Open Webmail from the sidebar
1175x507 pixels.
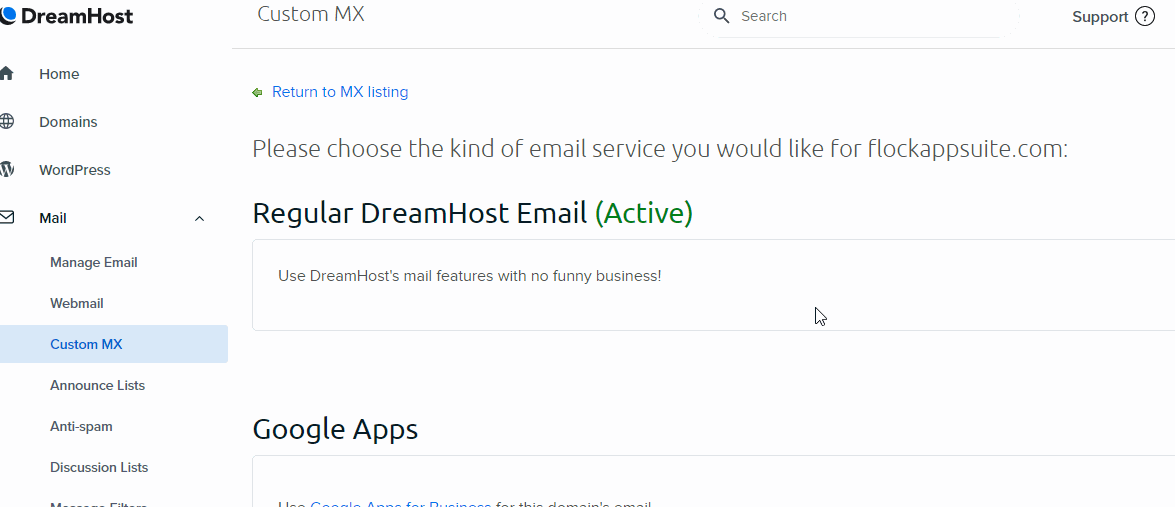76,303
